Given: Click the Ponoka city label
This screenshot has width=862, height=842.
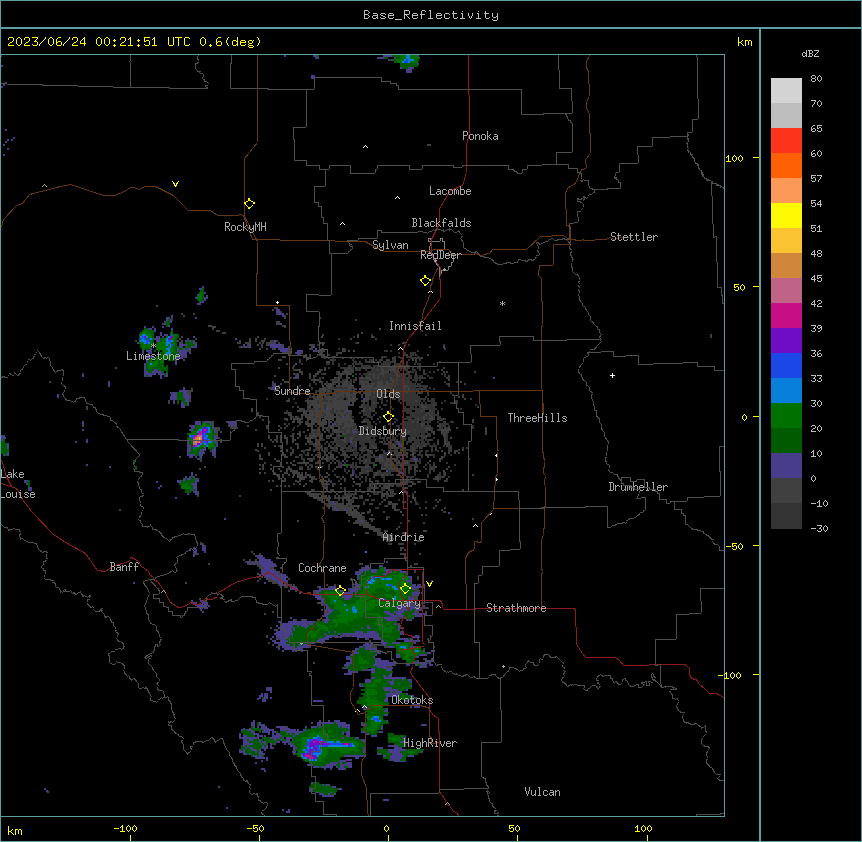Looking at the screenshot, I should click(480, 136).
